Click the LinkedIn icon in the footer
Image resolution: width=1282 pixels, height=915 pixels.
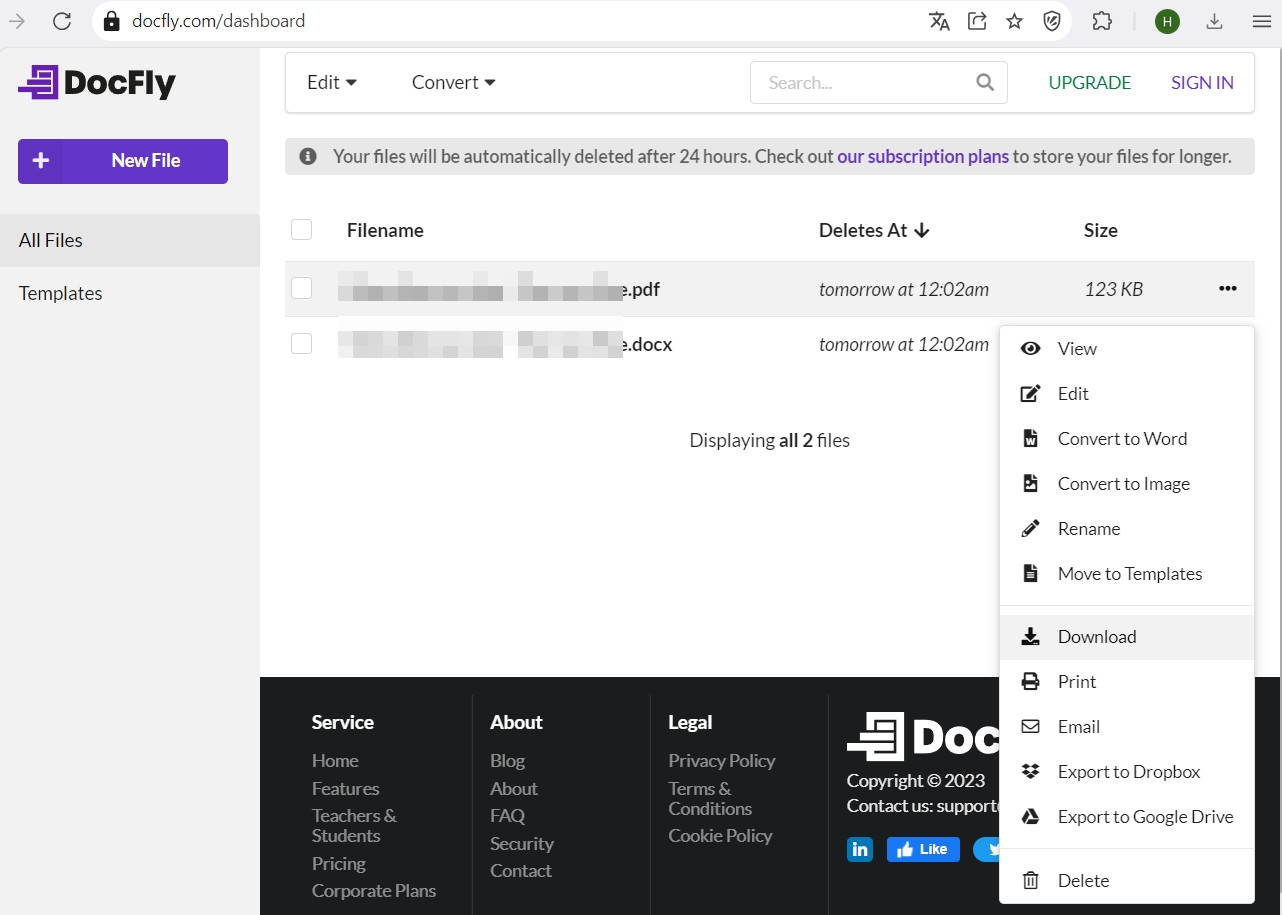pyautogui.click(x=860, y=849)
